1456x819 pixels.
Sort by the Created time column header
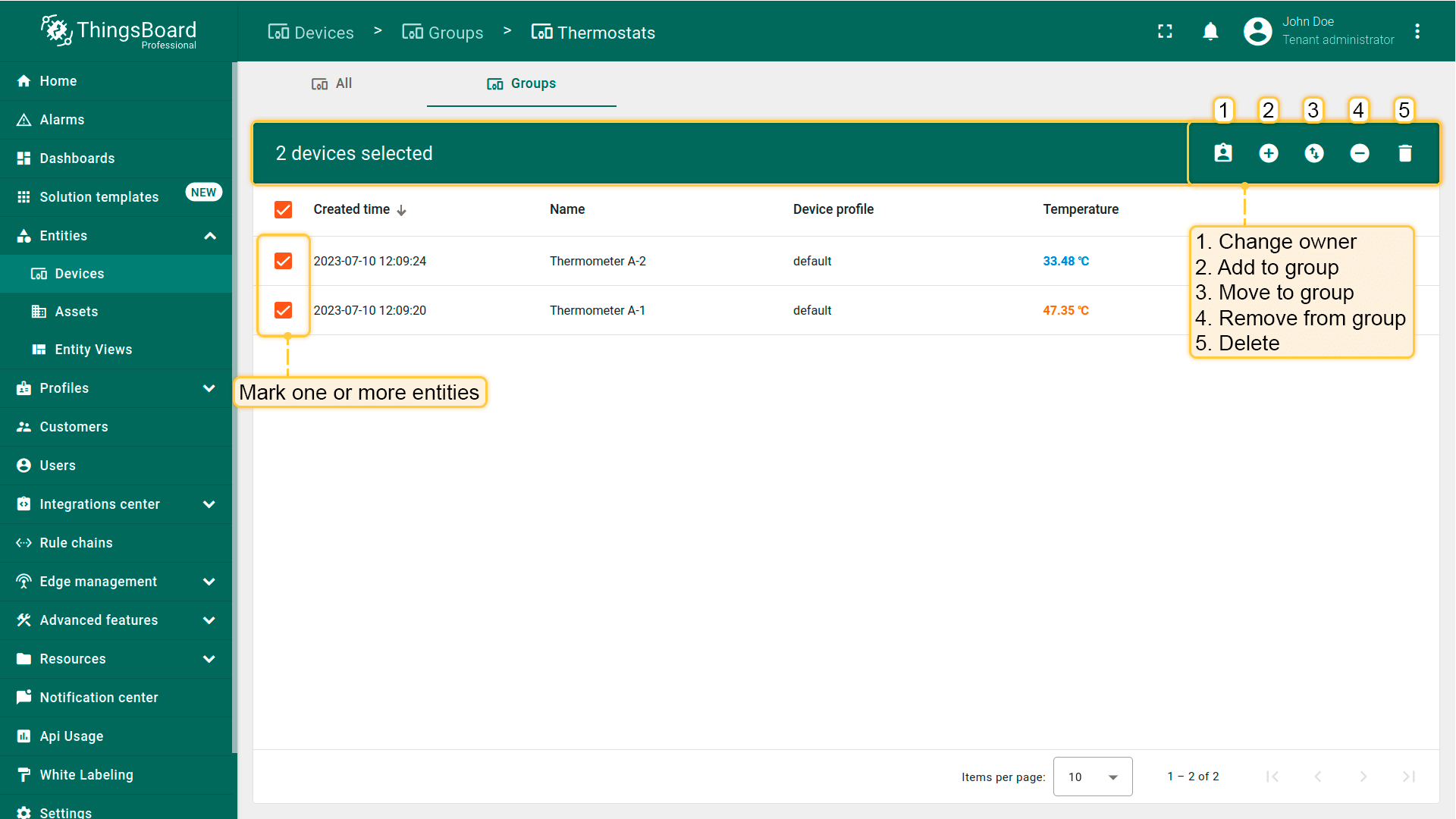[352, 209]
